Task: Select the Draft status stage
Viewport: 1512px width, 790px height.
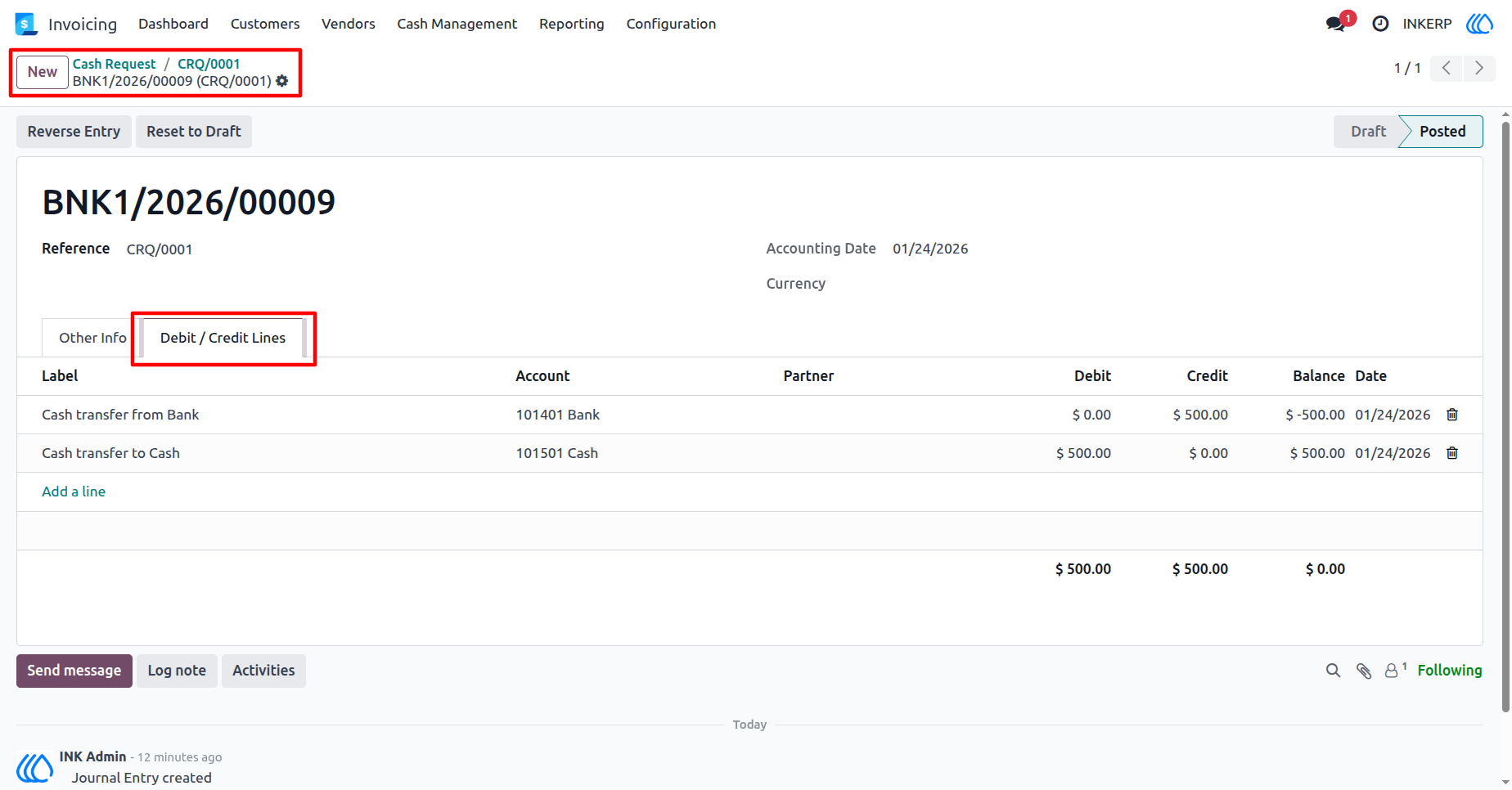Action: [x=1368, y=132]
